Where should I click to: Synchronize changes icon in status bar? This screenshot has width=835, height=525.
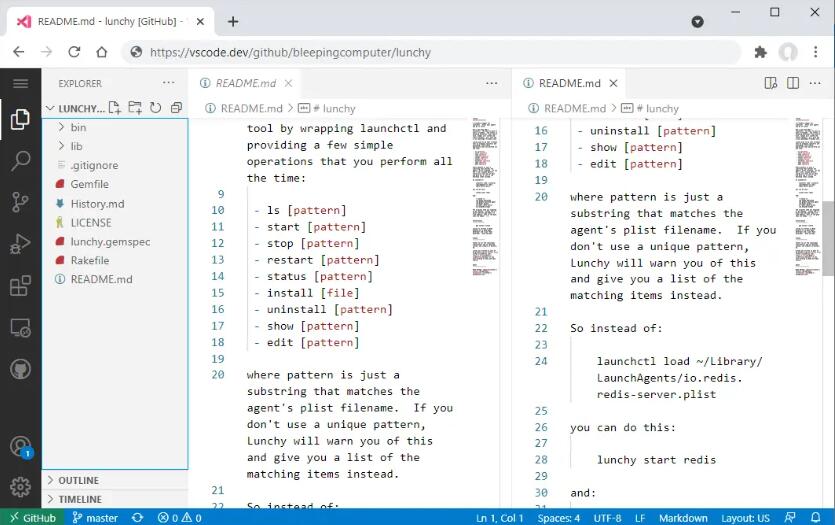[x=137, y=518]
